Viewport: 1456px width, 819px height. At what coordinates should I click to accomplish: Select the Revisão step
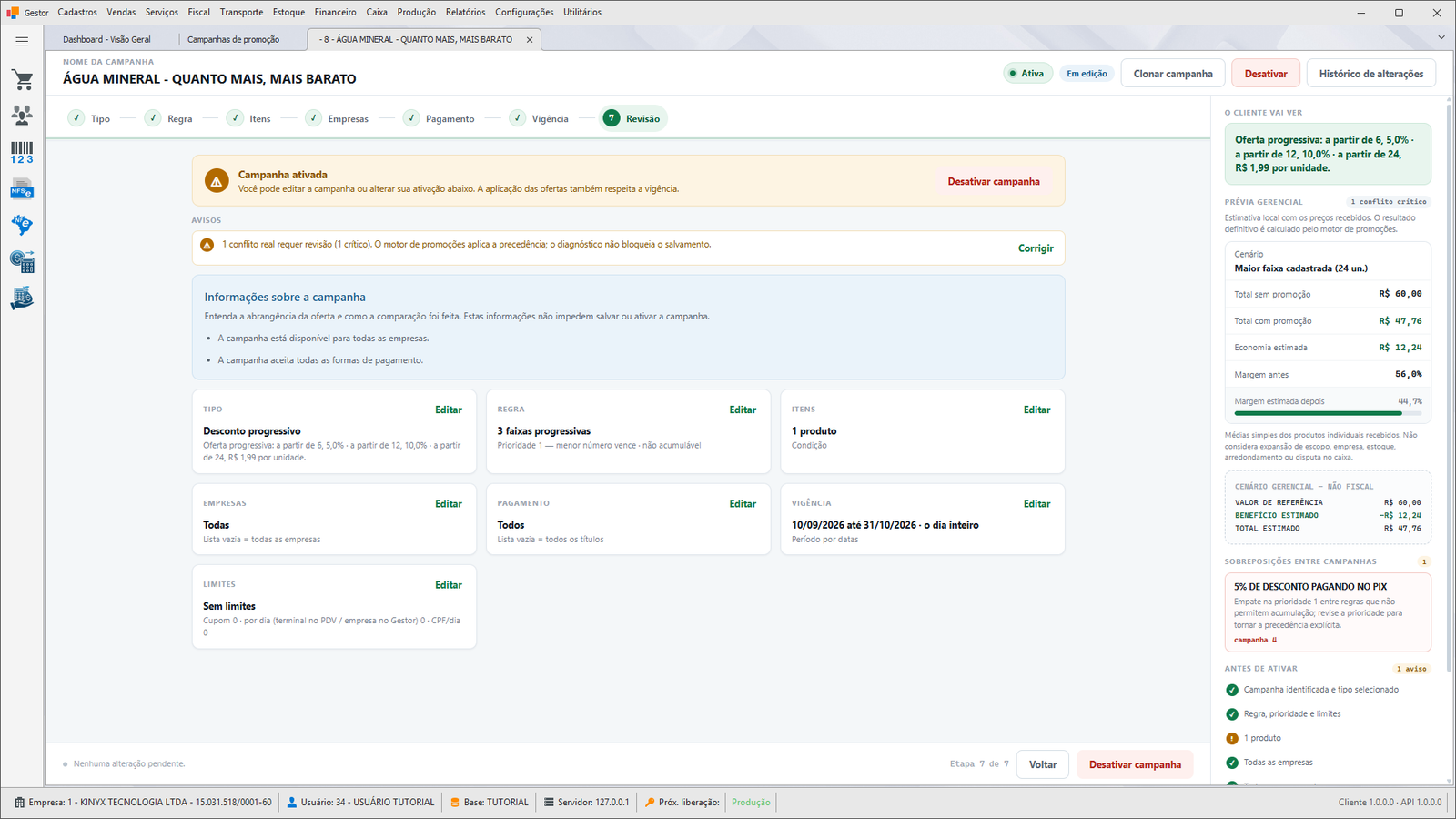[632, 118]
